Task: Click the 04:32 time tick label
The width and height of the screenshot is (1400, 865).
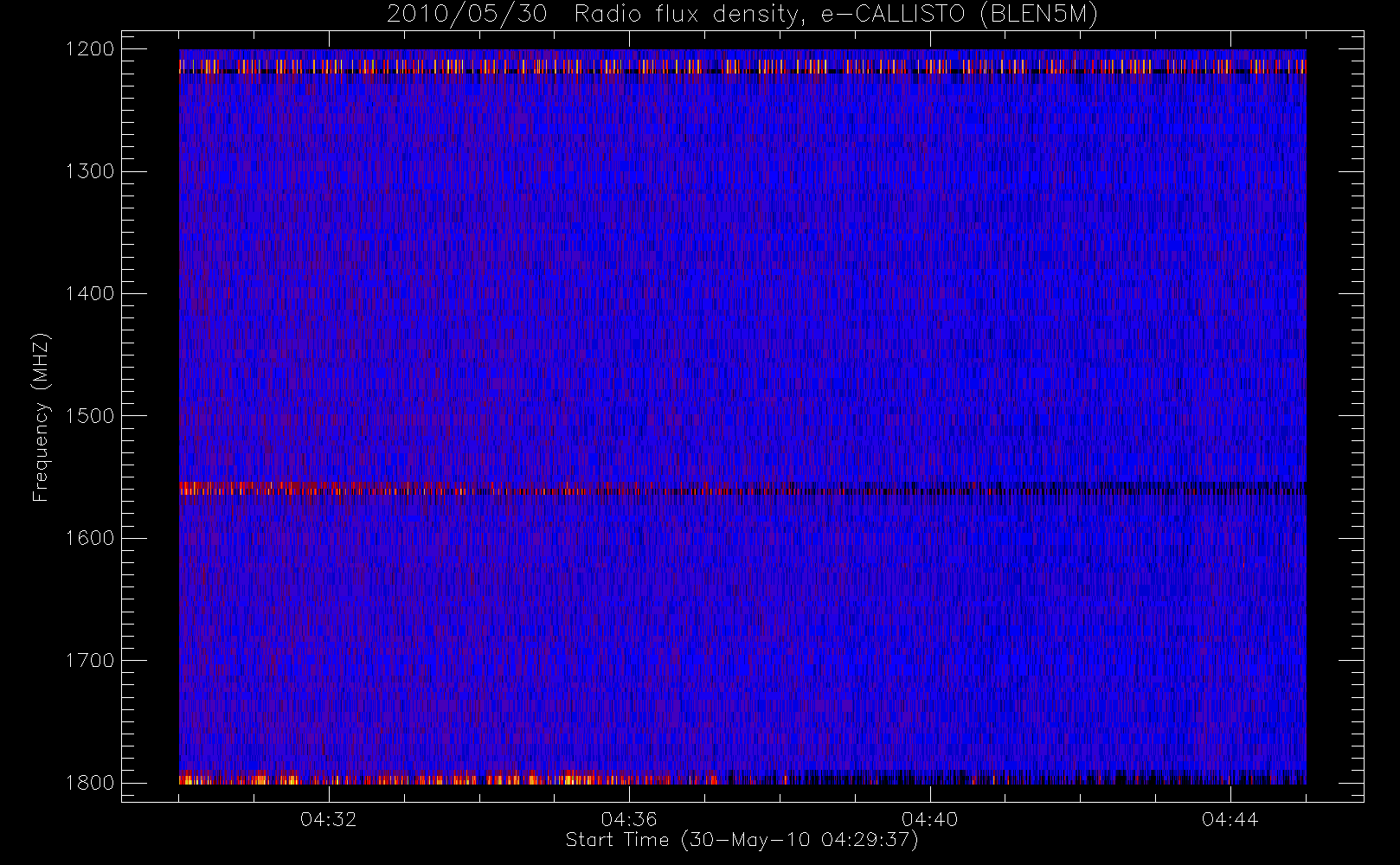Action: (329, 819)
